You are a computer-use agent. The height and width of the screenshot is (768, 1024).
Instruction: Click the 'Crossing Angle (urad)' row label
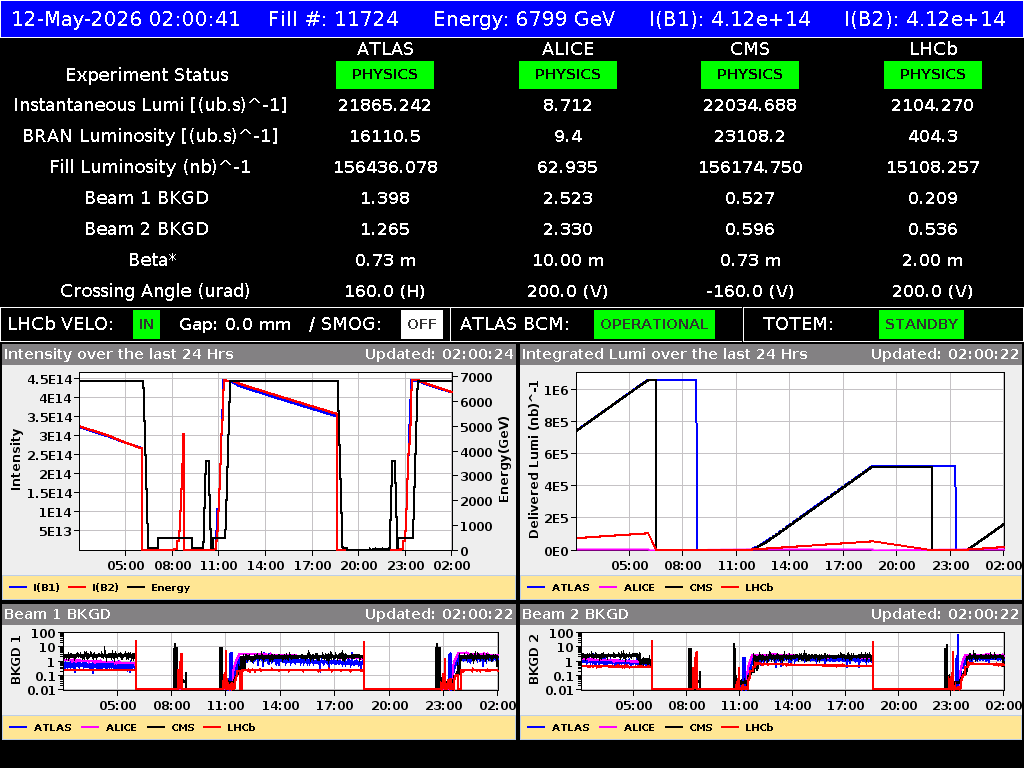pyautogui.click(x=155, y=291)
